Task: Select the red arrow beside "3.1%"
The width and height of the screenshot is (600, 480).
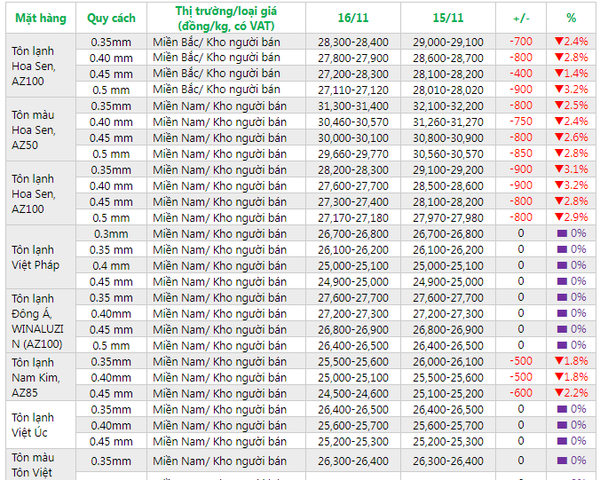Action: 559,169
